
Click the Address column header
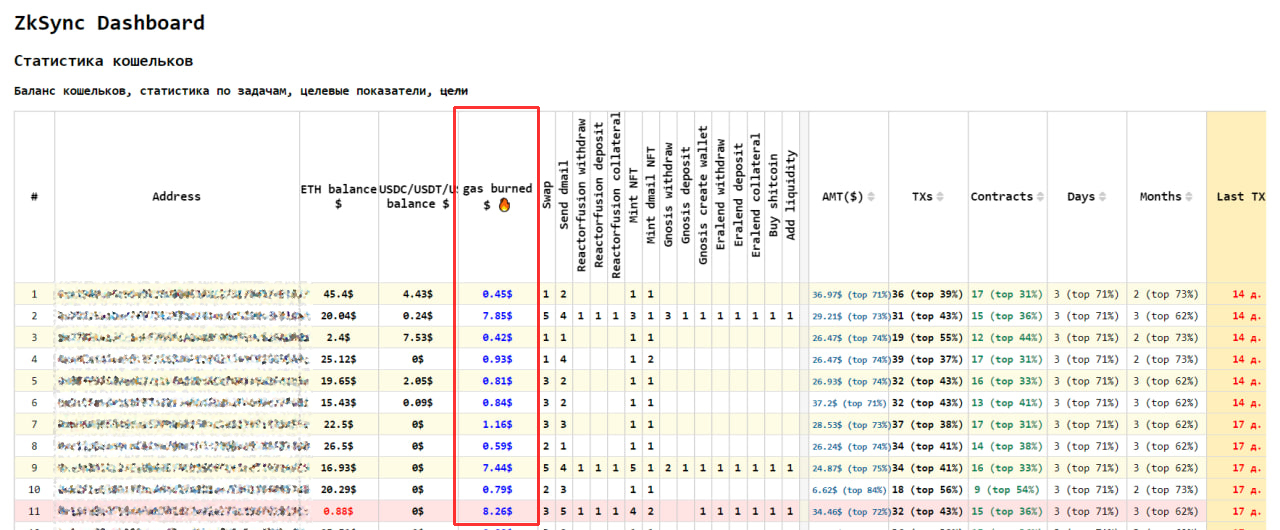point(176,197)
